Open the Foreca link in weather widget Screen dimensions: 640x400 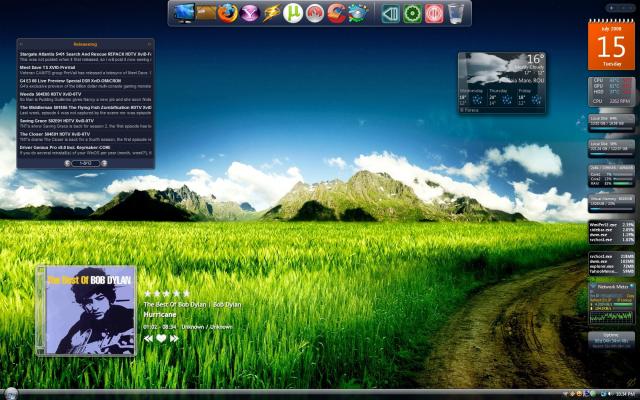click(x=469, y=110)
